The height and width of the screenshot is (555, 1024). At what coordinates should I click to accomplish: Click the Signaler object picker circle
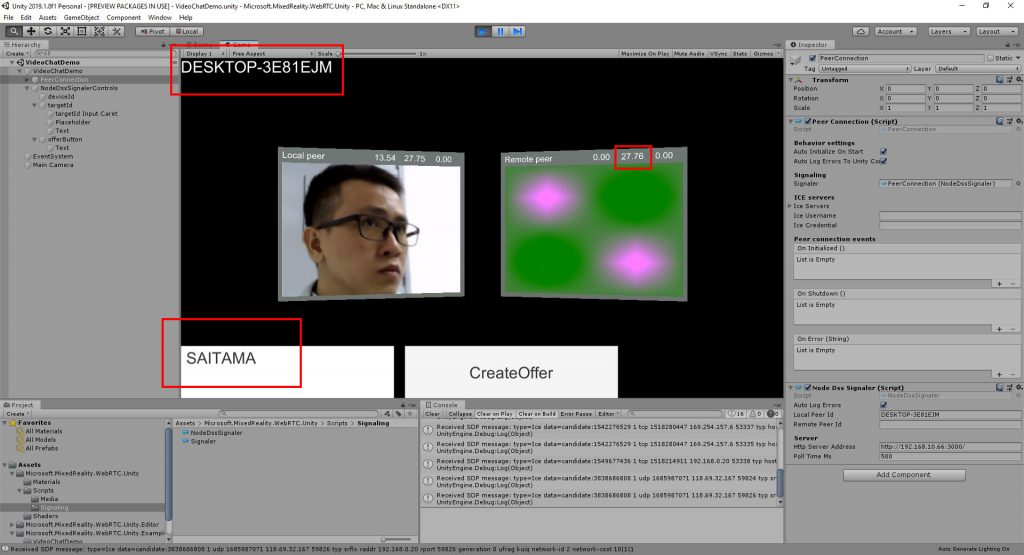1017,183
